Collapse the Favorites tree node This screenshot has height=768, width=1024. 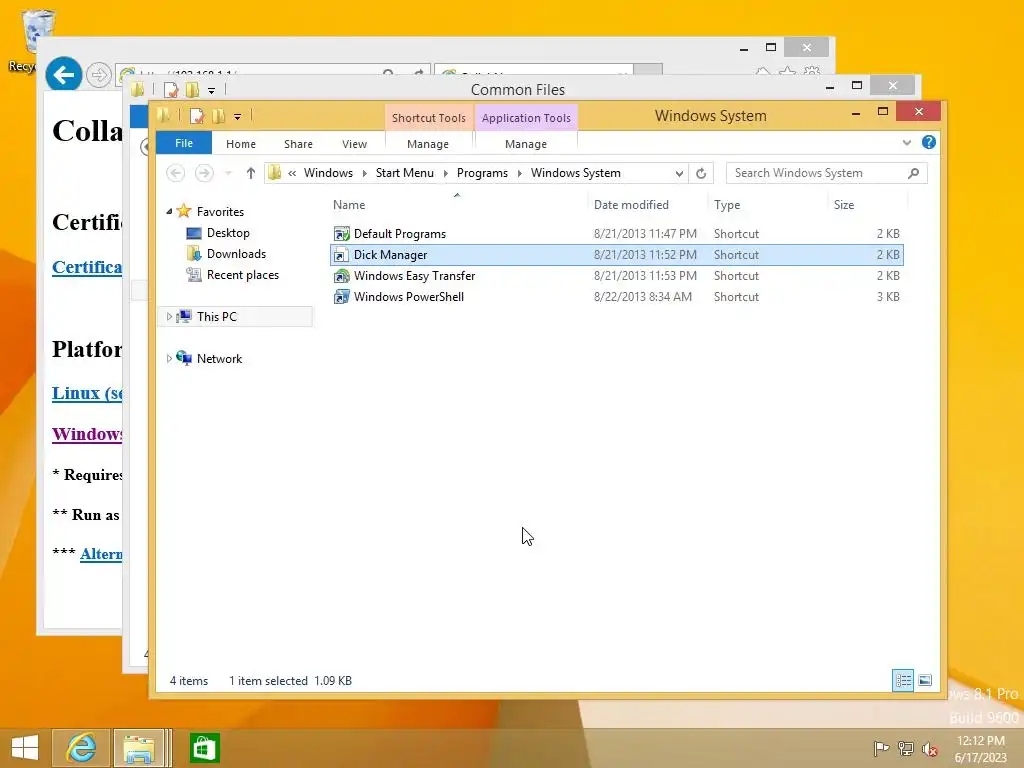[x=169, y=212]
